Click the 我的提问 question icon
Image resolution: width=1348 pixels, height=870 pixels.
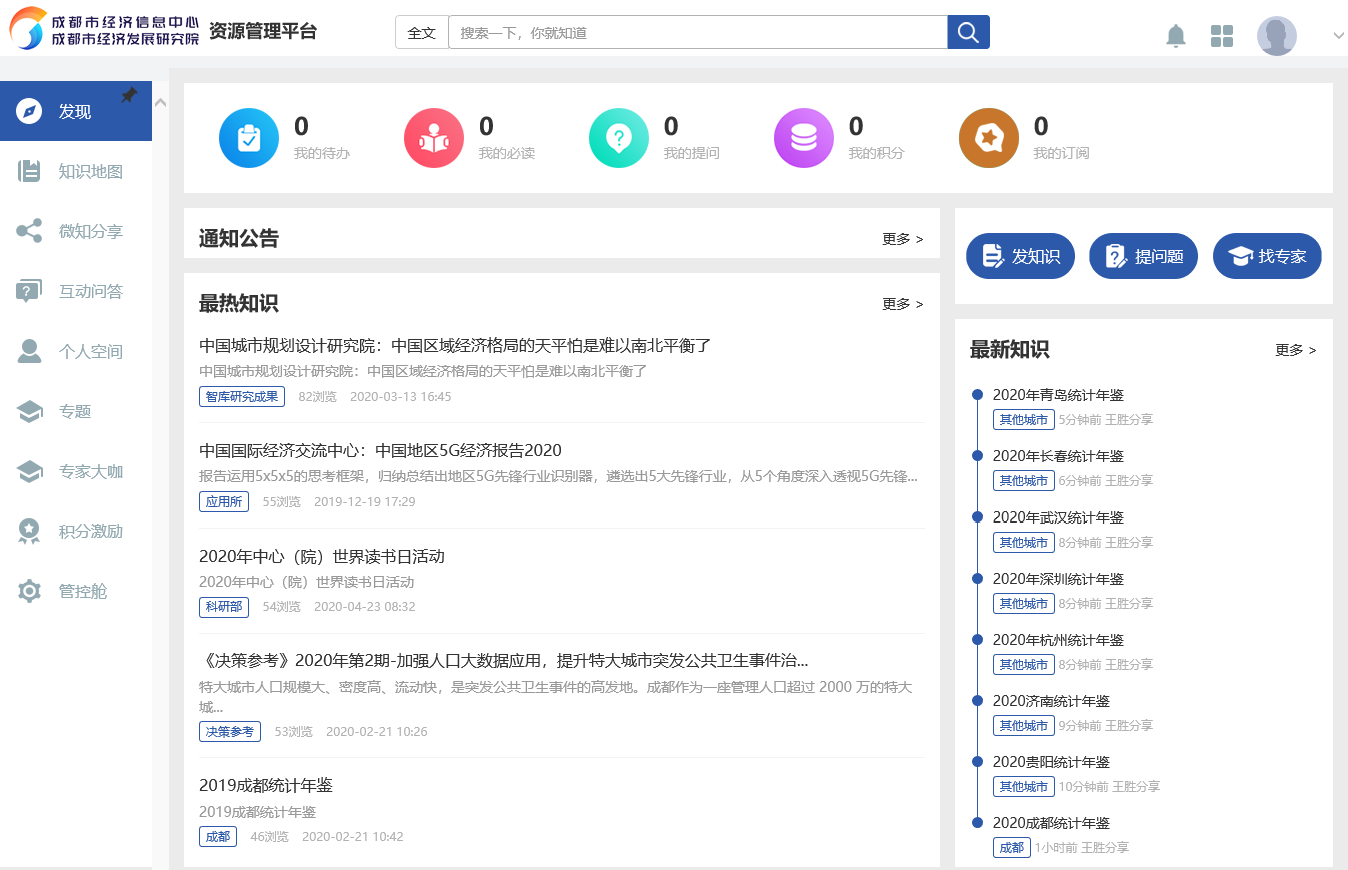(619, 138)
